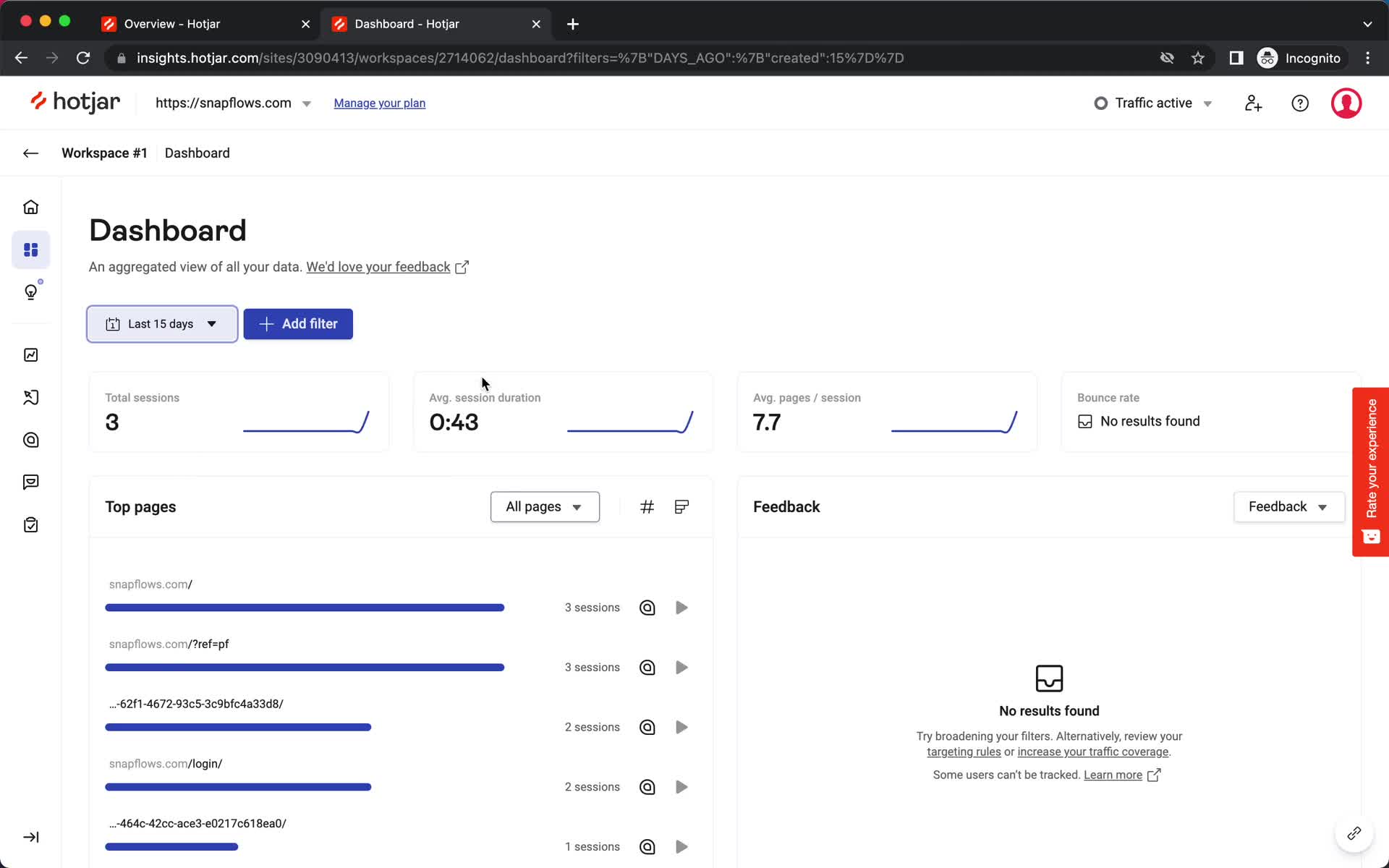Click Workspace #1 breadcrumb
This screenshot has width=1389, height=868.
point(104,153)
